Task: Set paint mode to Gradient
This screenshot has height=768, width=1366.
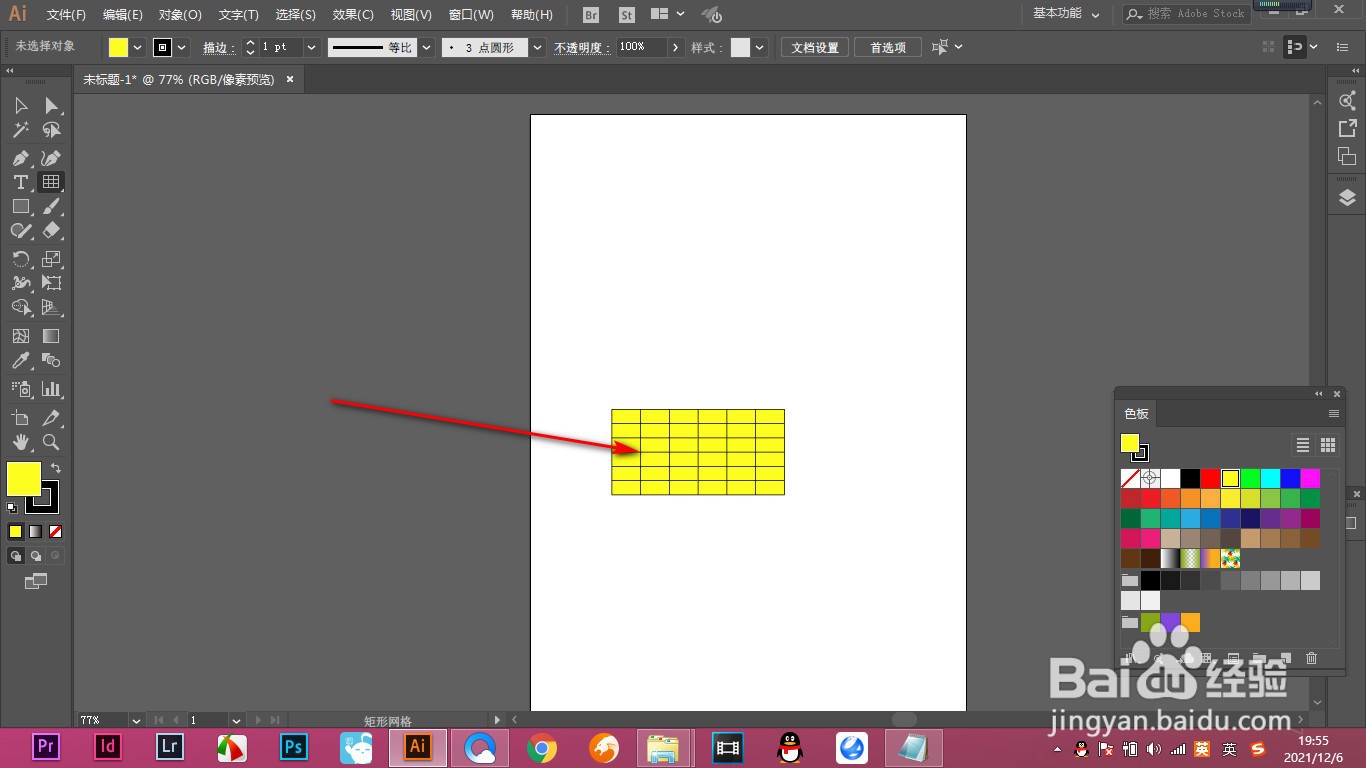Action: pos(35,531)
